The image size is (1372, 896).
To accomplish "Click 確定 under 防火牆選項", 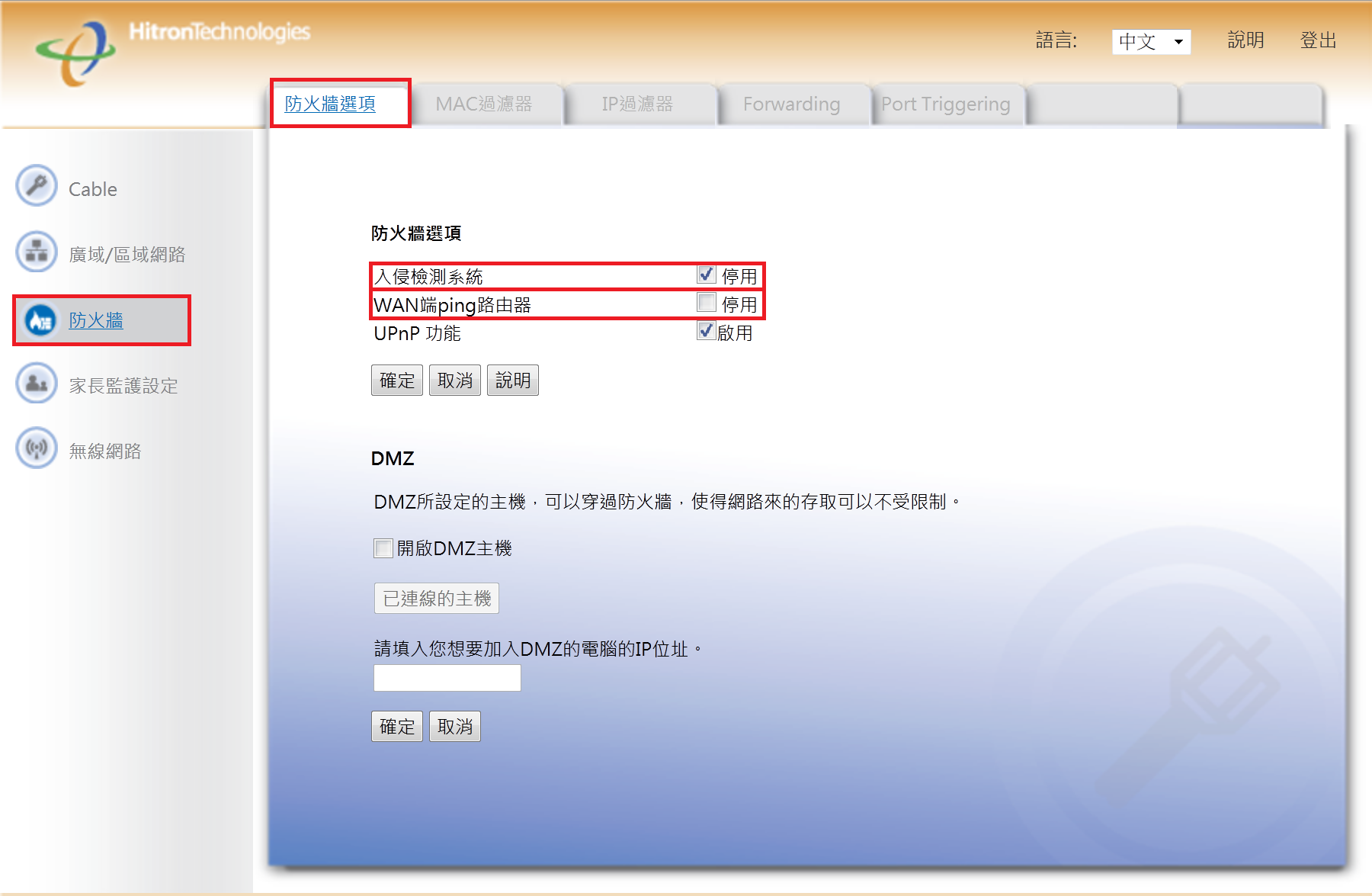I will pos(397,381).
